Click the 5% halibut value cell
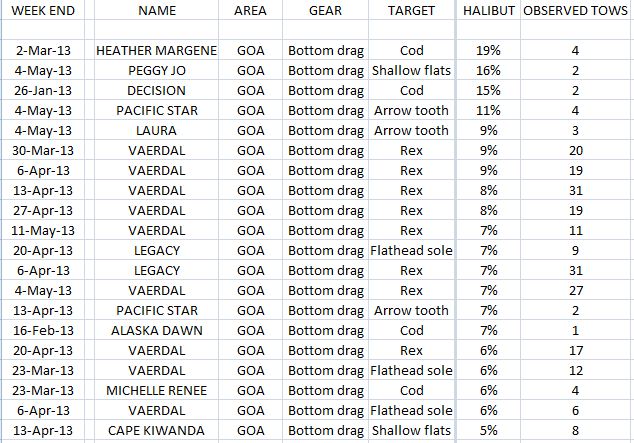The image size is (634, 443). [x=488, y=431]
